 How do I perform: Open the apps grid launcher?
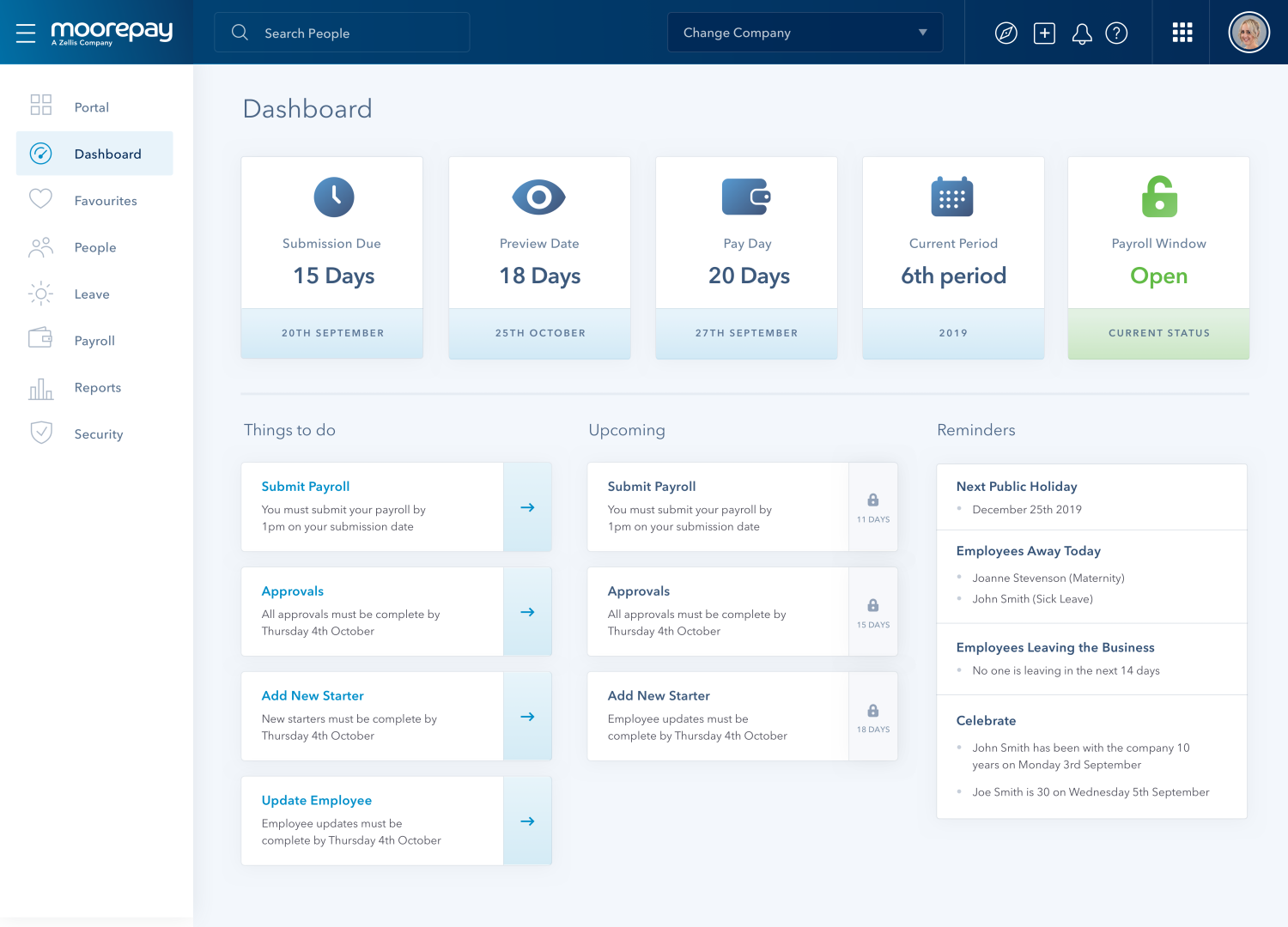coord(1182,33)
